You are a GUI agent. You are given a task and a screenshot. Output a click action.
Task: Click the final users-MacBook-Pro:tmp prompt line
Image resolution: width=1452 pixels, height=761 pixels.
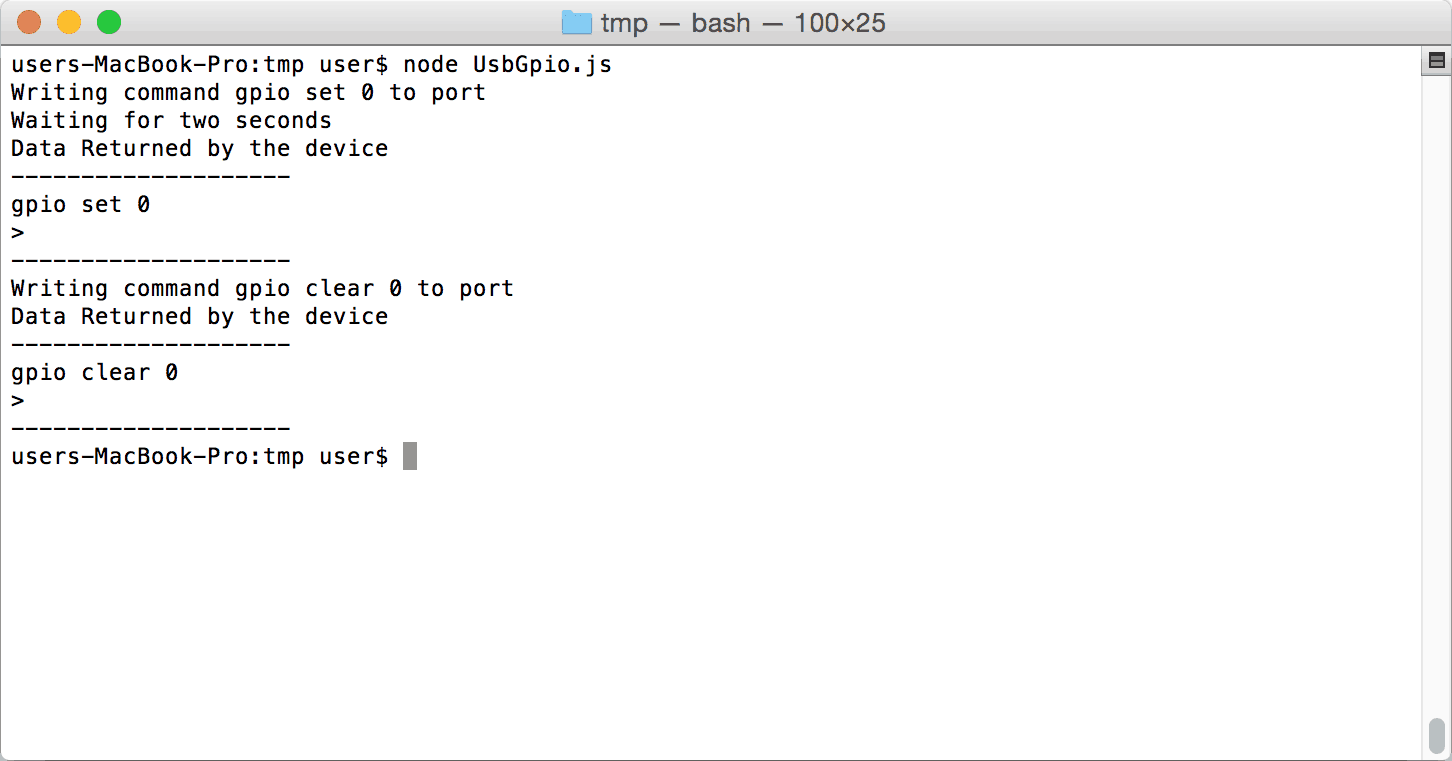click(199, 456)
